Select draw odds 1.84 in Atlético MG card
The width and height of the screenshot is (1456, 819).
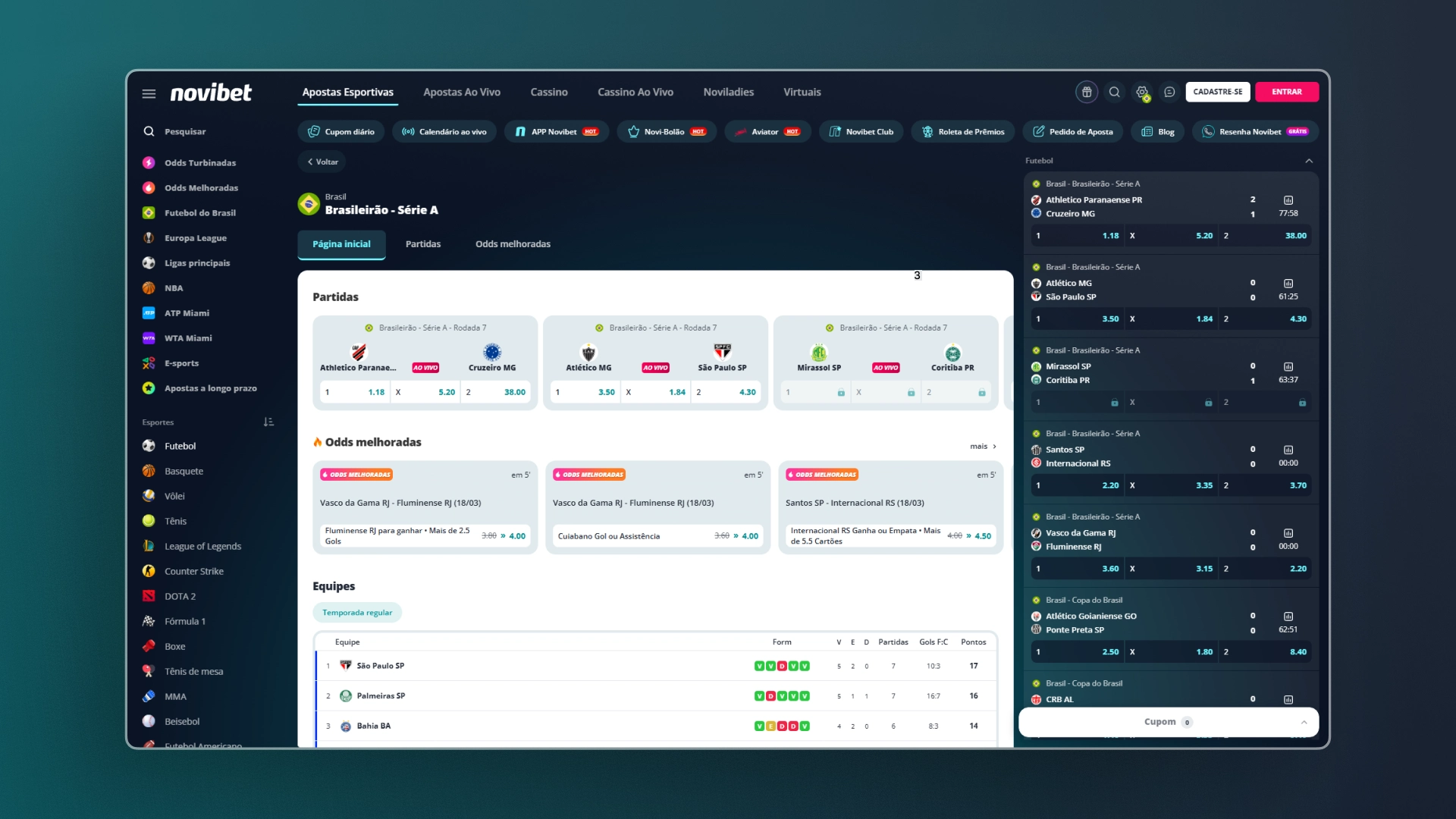[x=656, y=392]
